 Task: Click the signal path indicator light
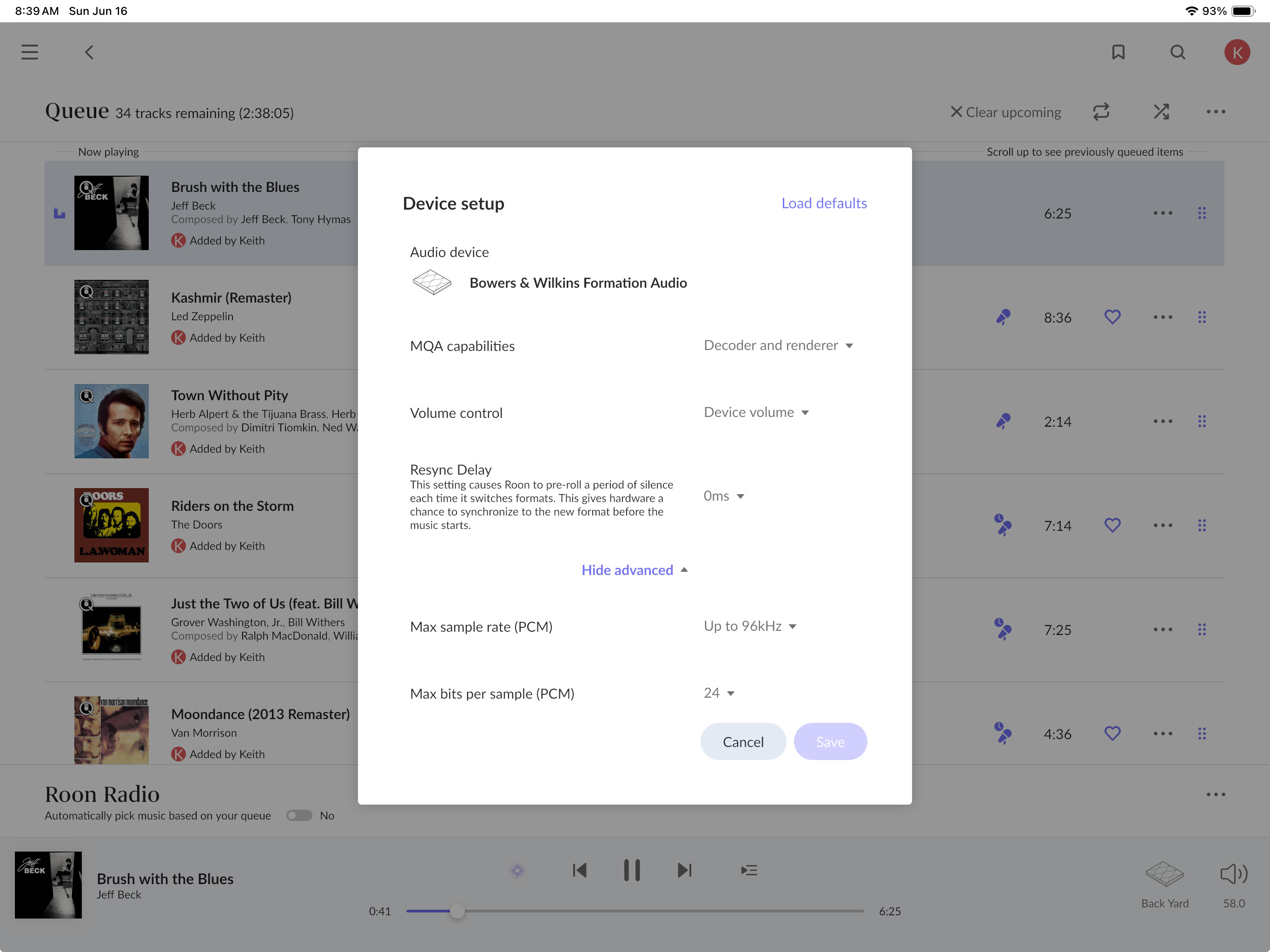517,871
